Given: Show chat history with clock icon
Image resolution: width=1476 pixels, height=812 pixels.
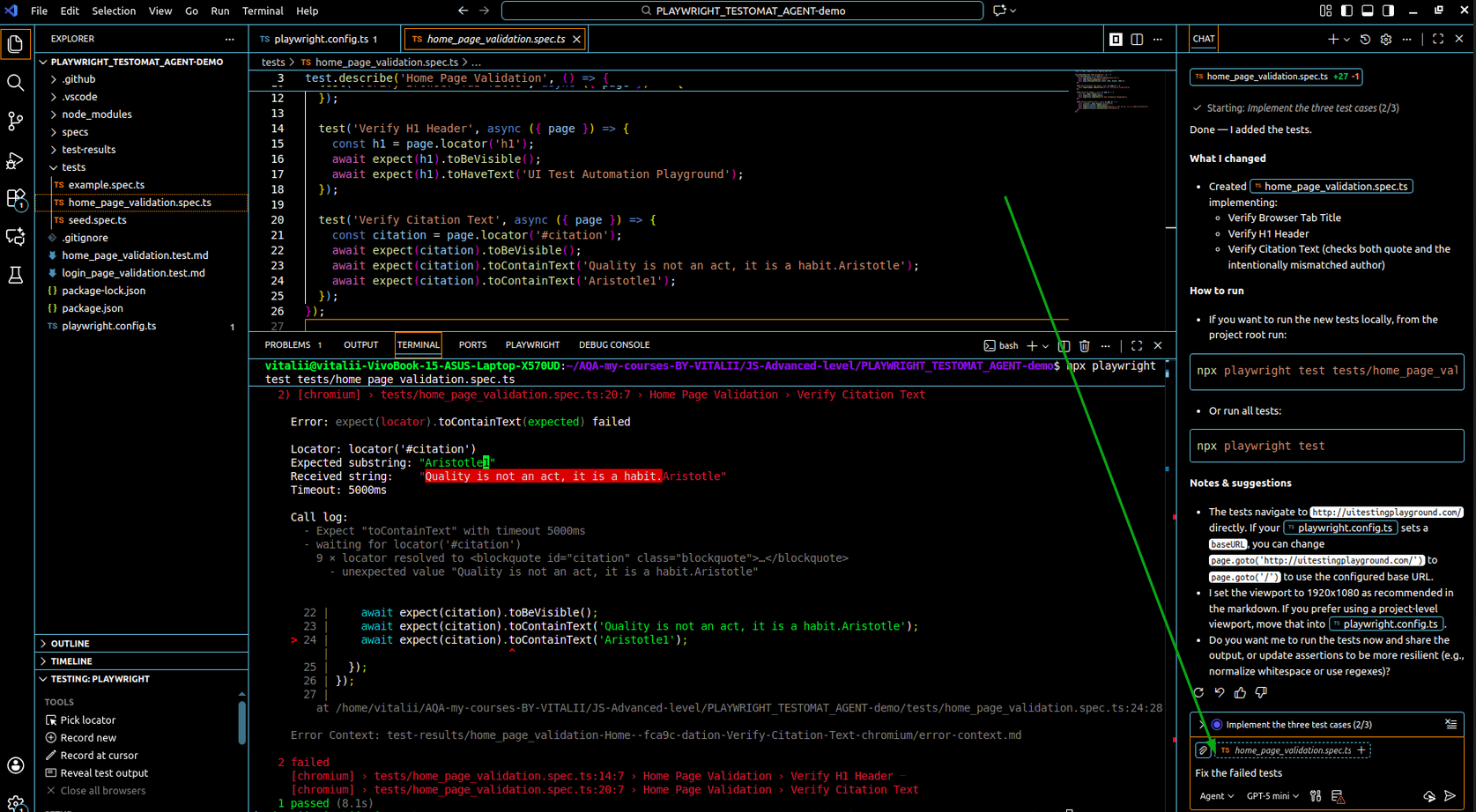Looking at the screenshot, I should click(x=1365, y=39).
